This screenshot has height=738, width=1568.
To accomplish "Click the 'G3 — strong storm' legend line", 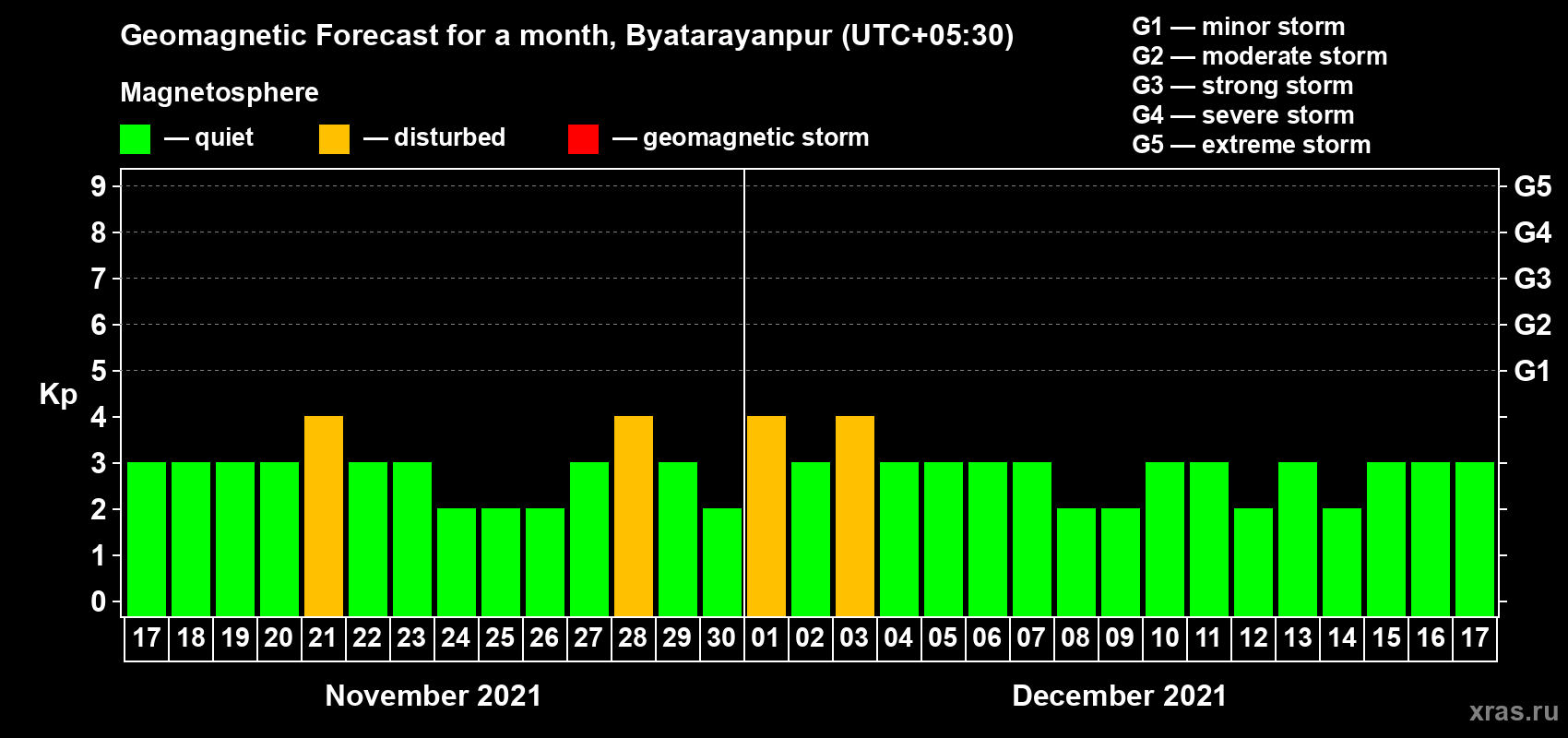I will click(x=1242, y=86).
